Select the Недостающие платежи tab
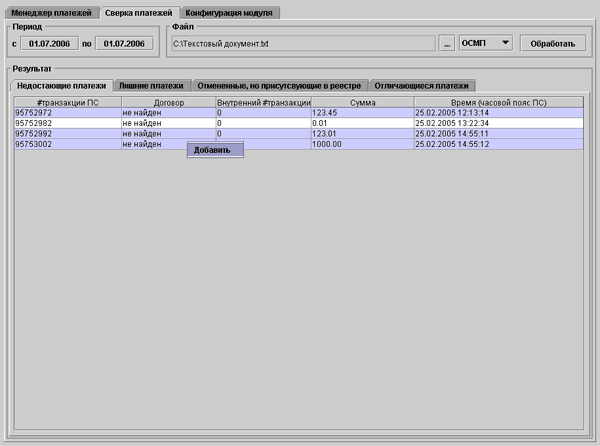Image resolution: width=600 pixels, height=446 pixels. click(x=62, y=86)
